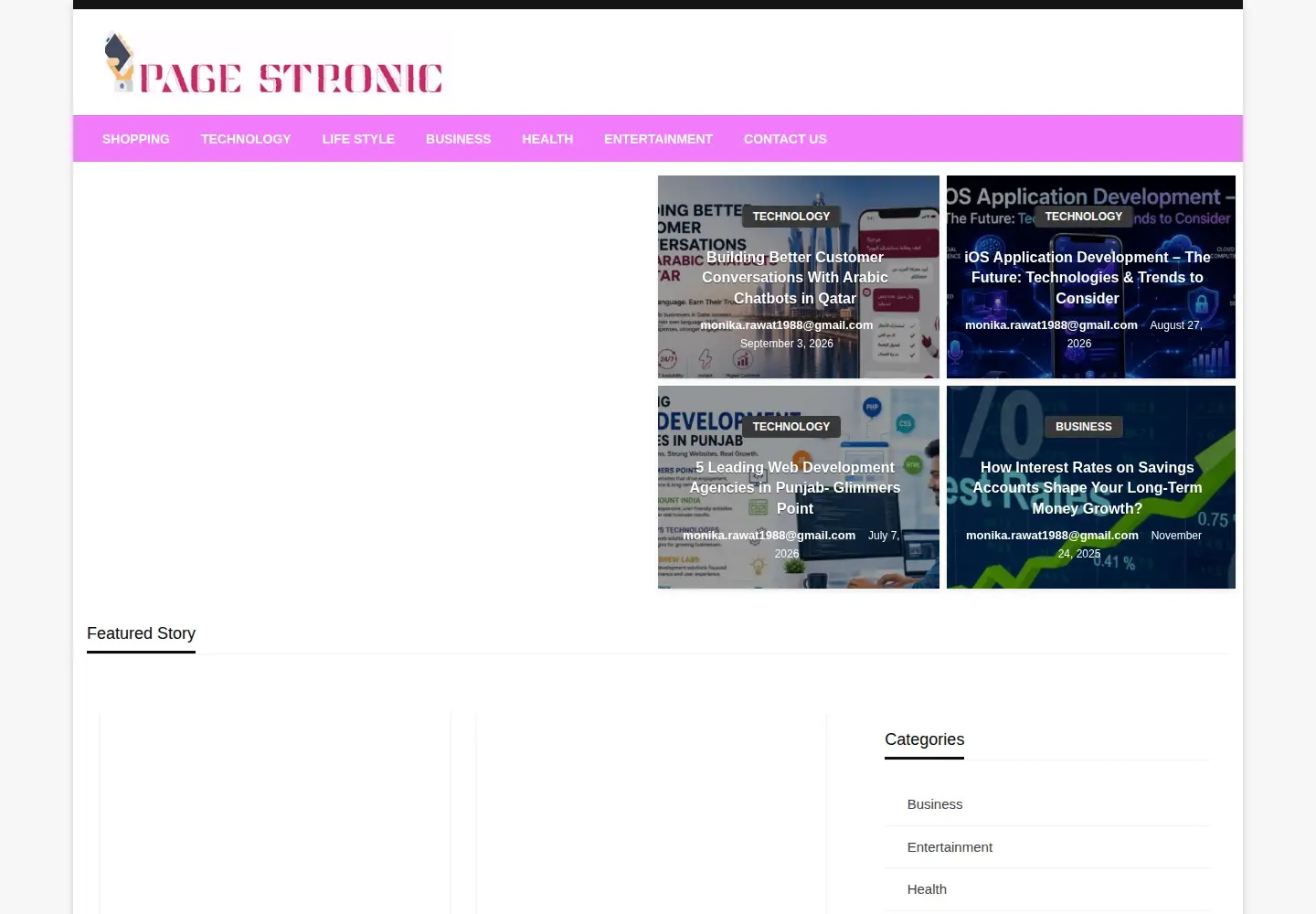The image size is (1316, 914).
Task: Select Entertainment in the Categories list
Action: pyautogui.click(x=950, y=847)
